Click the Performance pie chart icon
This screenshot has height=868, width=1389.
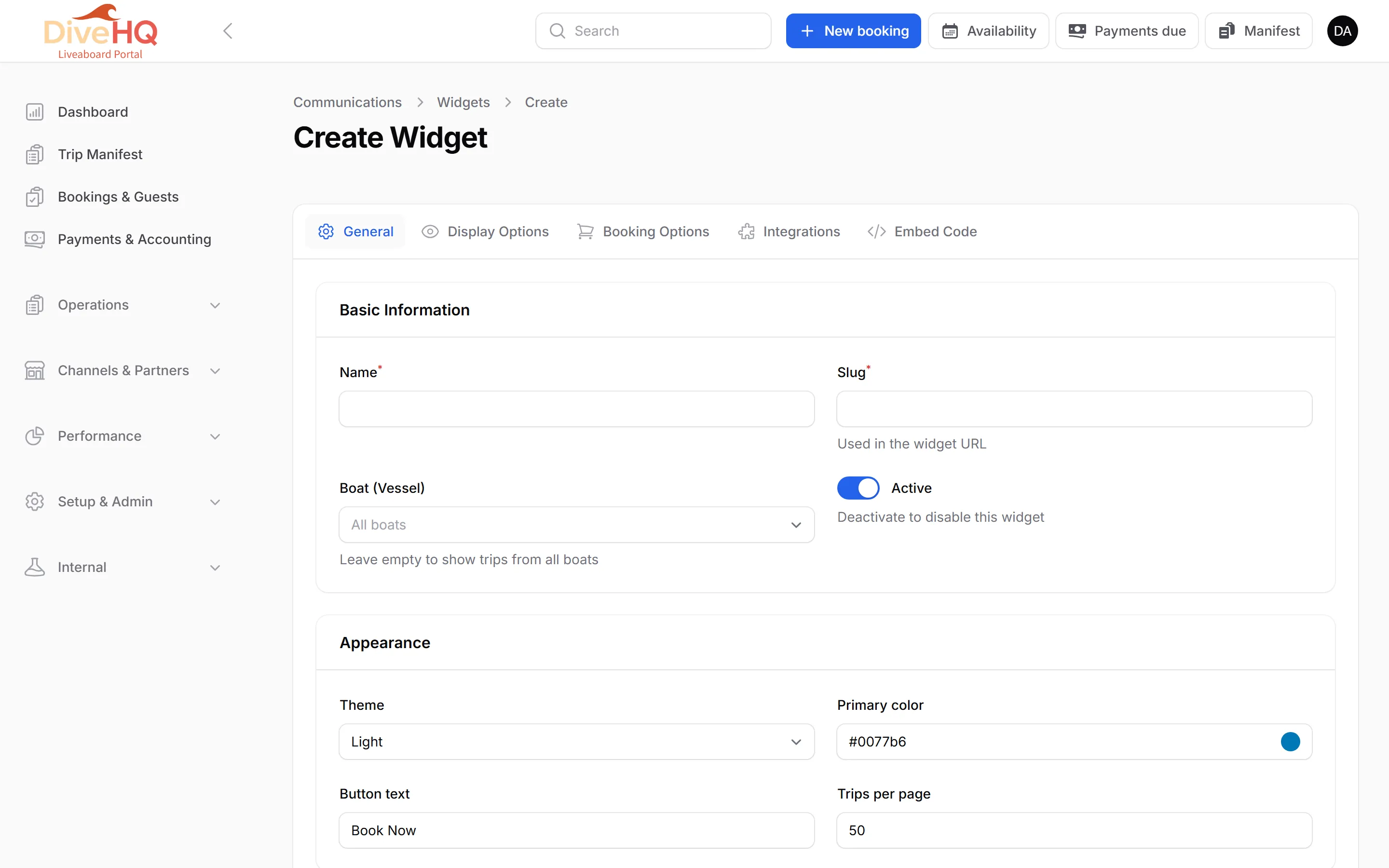[34, 436]
